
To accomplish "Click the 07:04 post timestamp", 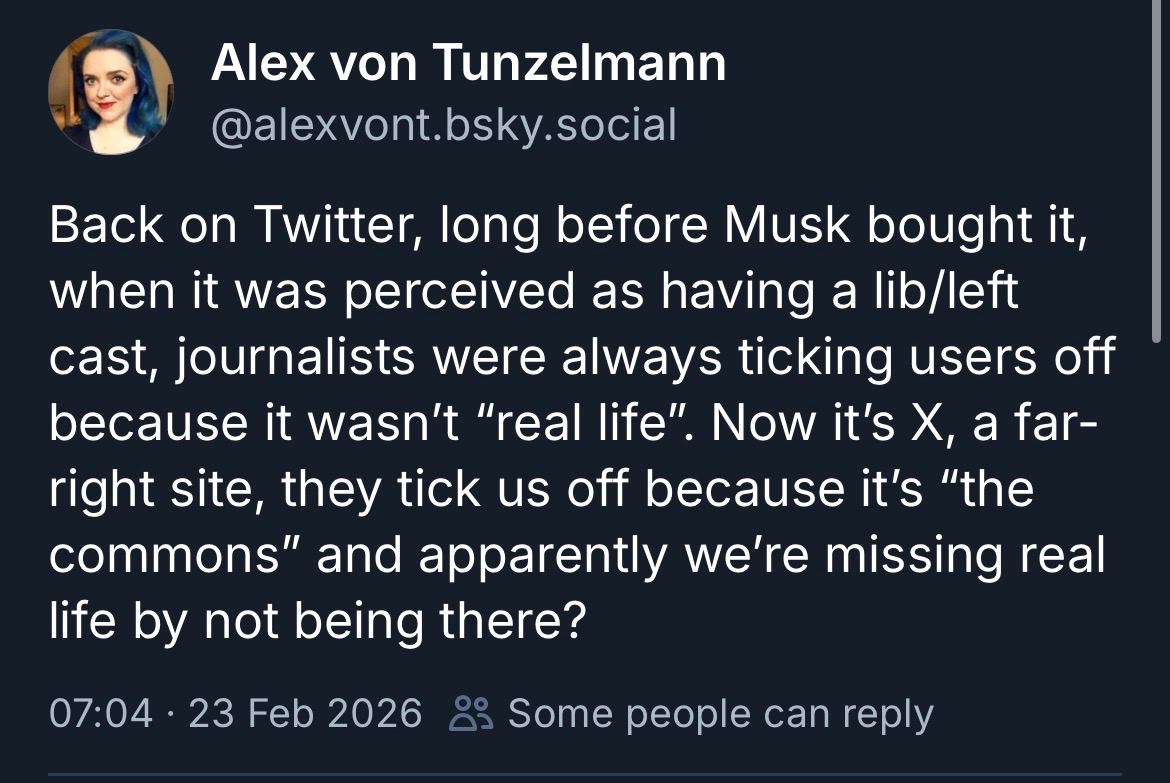I will coord(100,714).
